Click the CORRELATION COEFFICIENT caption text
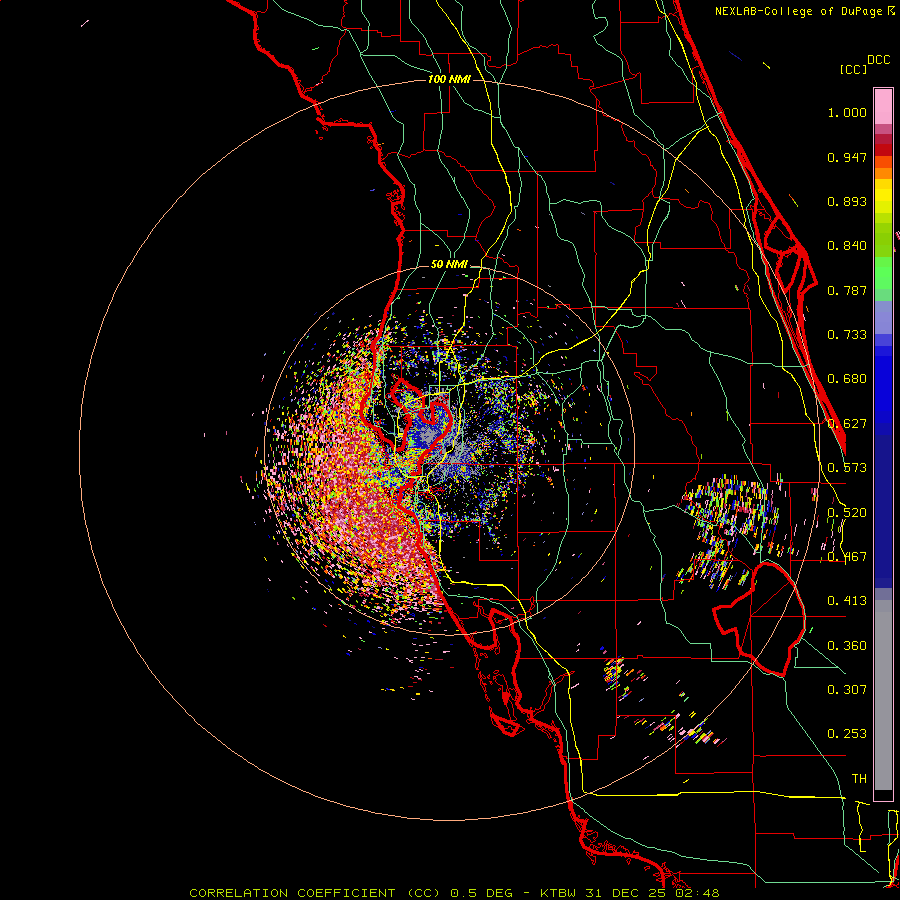900x900 pixels. point(292,893)
